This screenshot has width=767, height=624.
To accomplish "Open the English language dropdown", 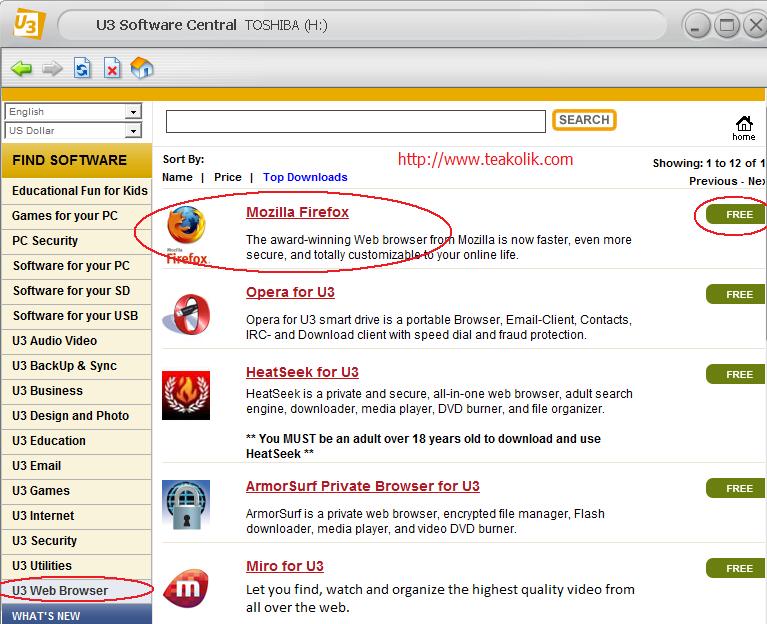I will pos(73,111).
